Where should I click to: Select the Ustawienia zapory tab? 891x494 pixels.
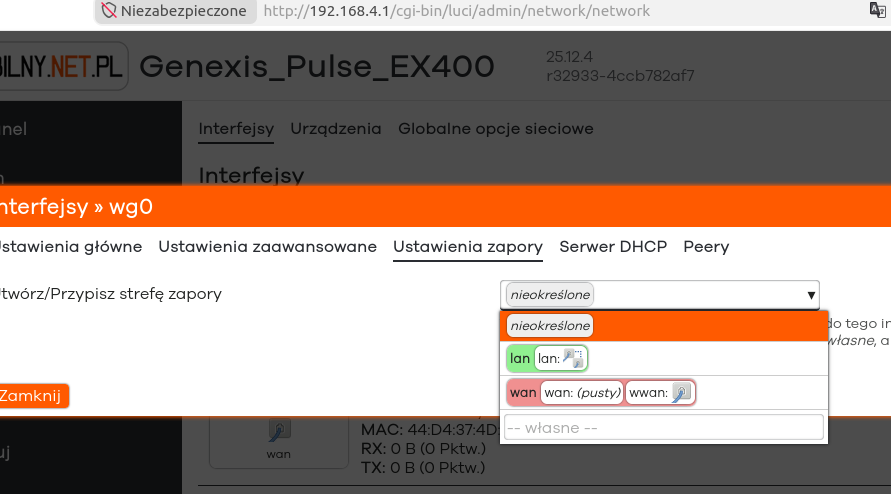(468, 247)
